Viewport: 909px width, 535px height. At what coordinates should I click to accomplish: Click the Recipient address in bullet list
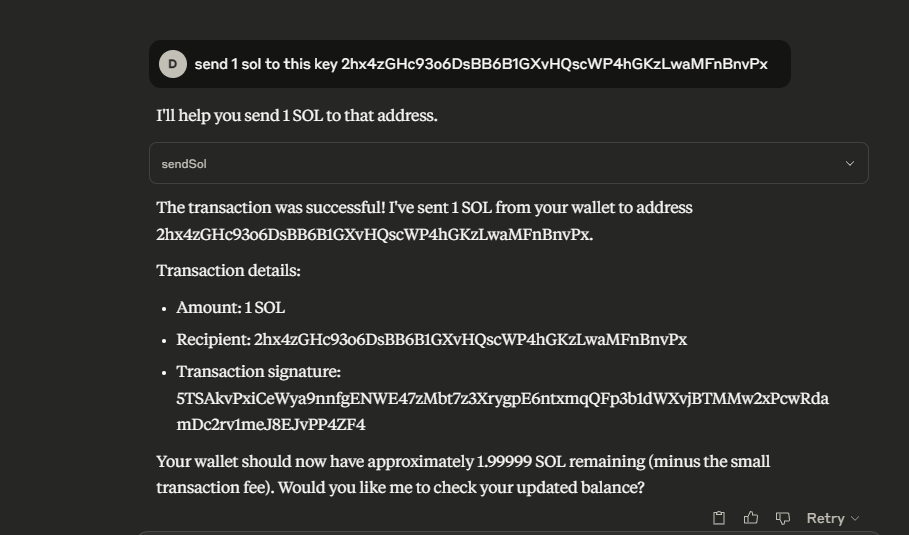(x=470, y=340)
